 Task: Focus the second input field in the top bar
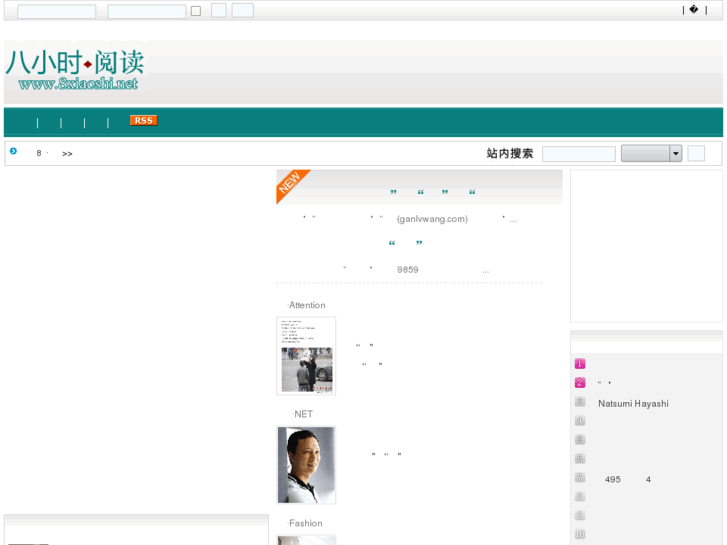pos(147,12)
